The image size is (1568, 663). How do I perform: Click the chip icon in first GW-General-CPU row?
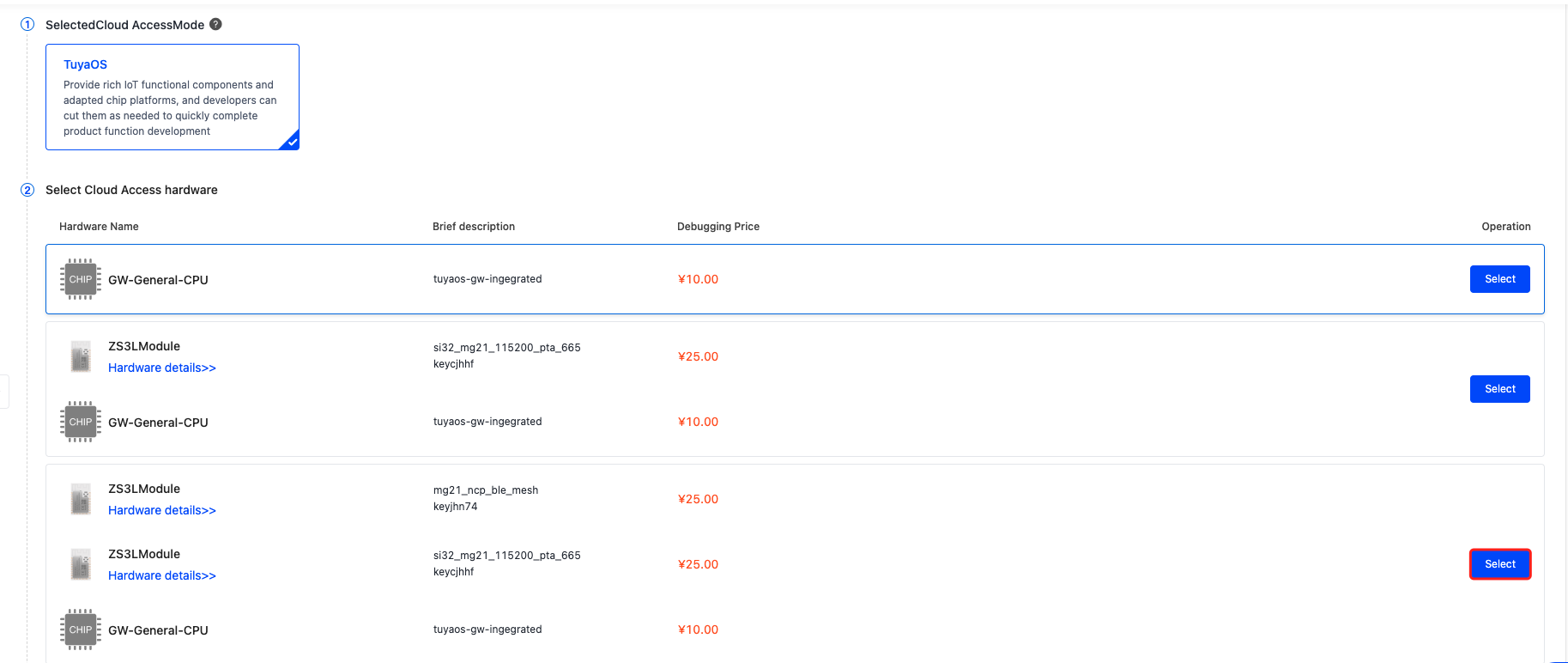pos(81,279)
